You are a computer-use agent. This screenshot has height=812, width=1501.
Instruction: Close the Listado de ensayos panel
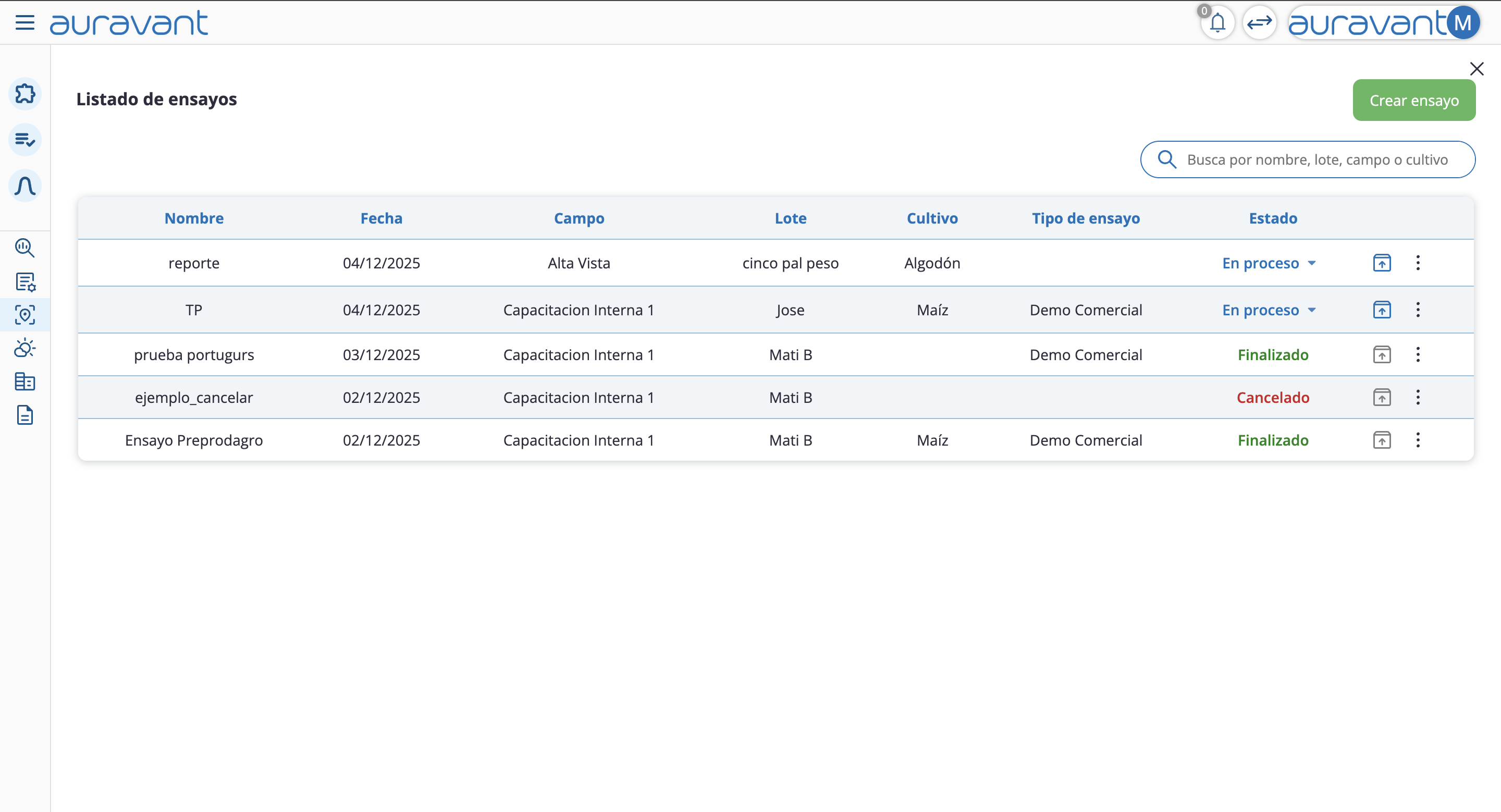(x=1476, y=69)
